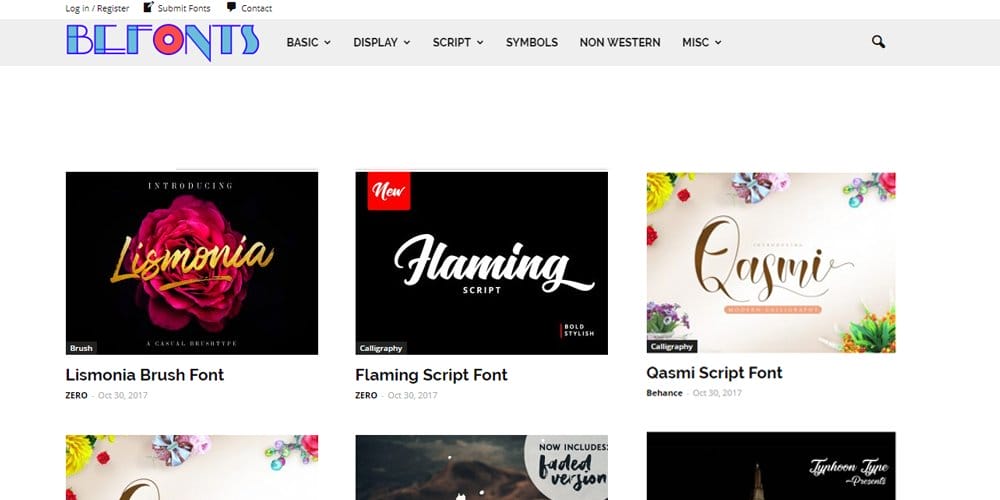
Task: Click author ZERO under Flaming Script Font
Action: pyautogui.click(x=366, y=395)
